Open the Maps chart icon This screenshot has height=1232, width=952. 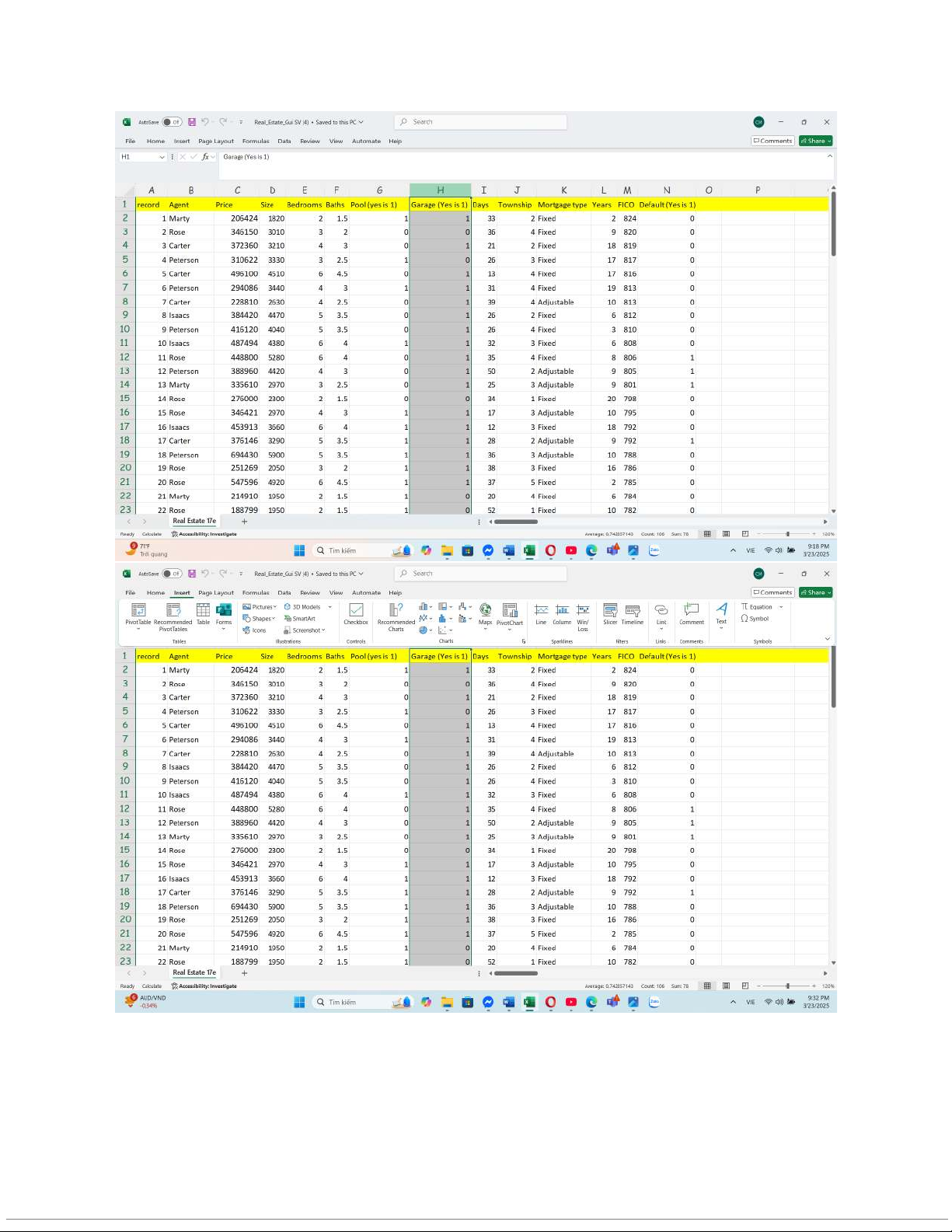pyautogui.click(x=485, y=613)
